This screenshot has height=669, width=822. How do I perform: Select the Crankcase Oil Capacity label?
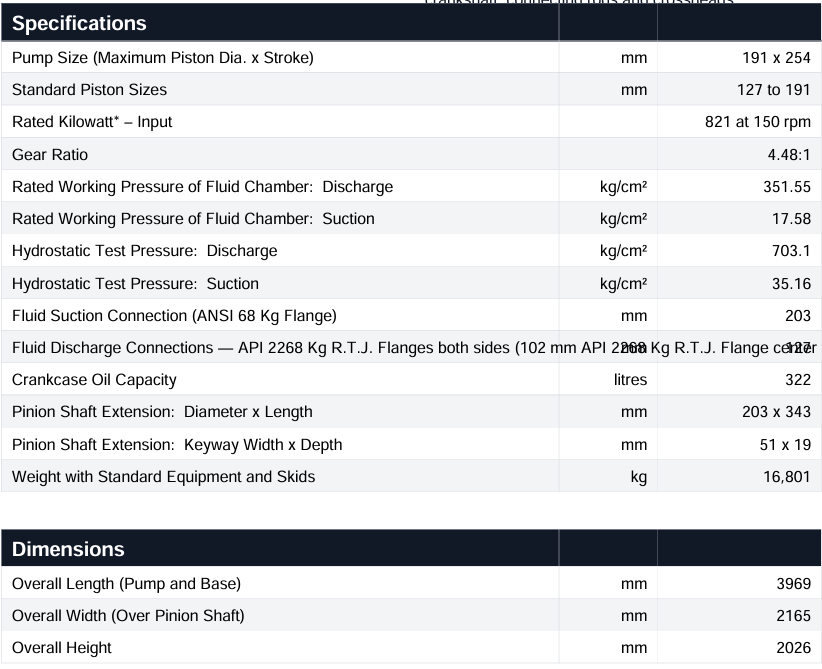pyautogui.click(x=94, y=380)
